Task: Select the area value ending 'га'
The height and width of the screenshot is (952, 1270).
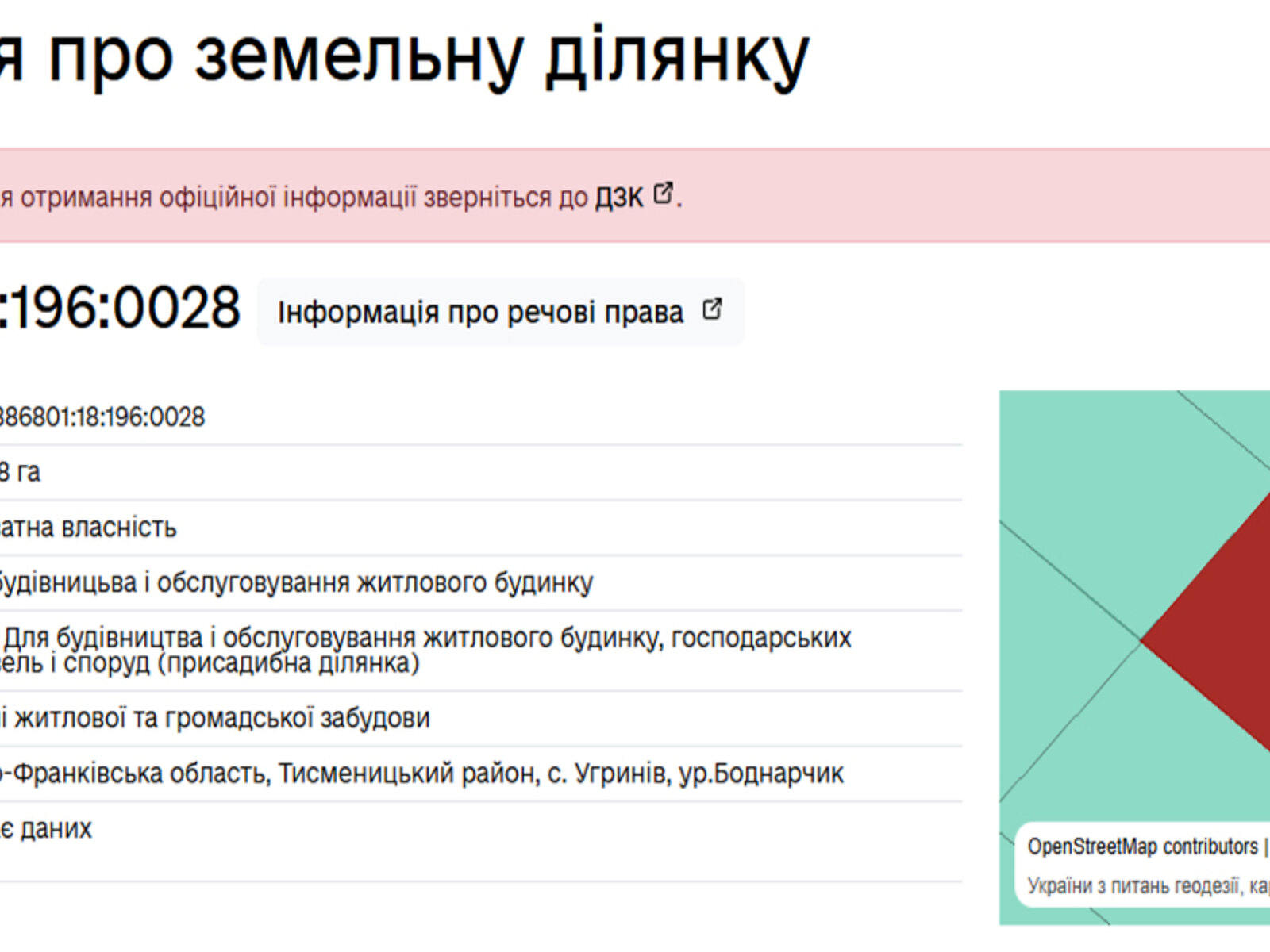Action: click(20, 473)
